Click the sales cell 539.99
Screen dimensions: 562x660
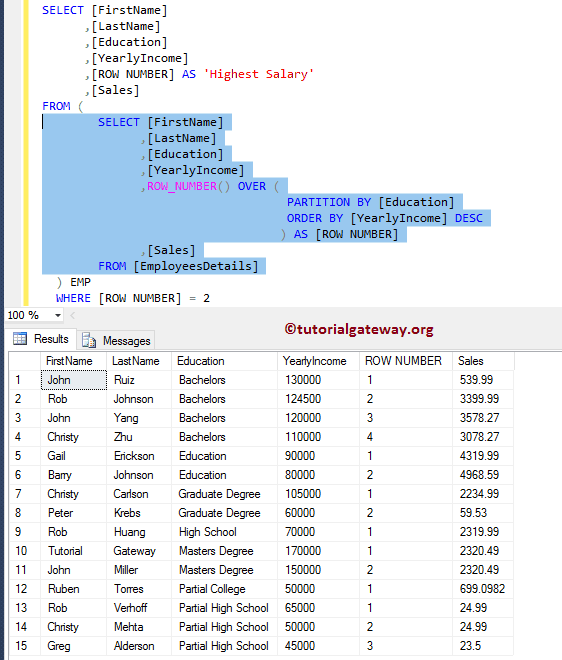[483, 380]
